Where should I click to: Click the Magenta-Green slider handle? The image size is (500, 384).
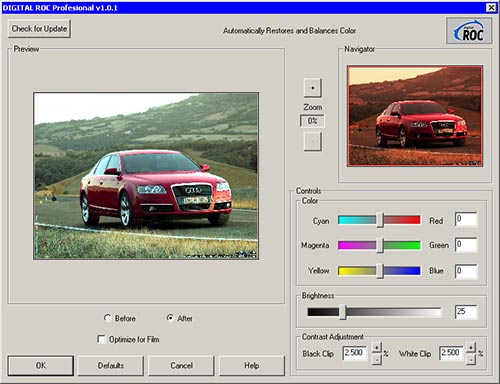(x=380, y=245)
